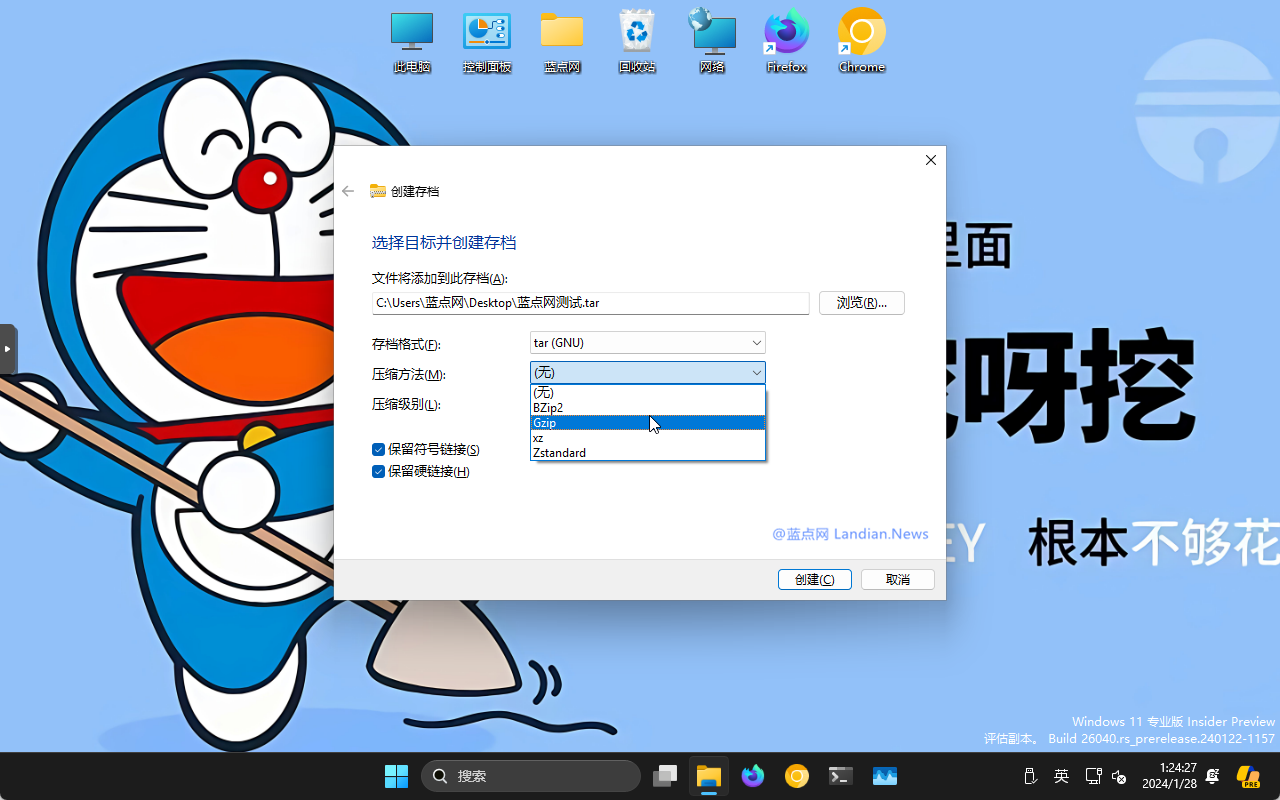
Task: Open Chrome Canary from the taskbar
Action: coord(797,776)
